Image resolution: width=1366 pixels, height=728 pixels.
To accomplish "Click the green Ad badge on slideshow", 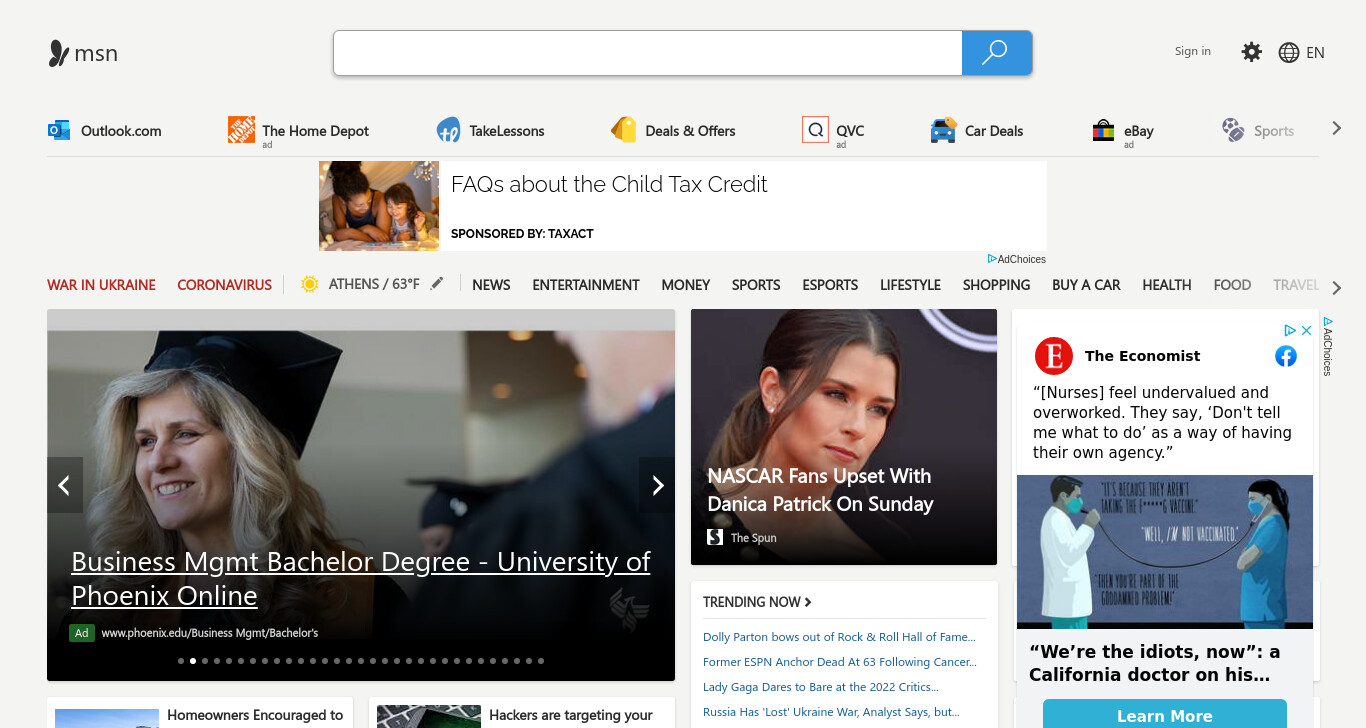I will point(82,633).
